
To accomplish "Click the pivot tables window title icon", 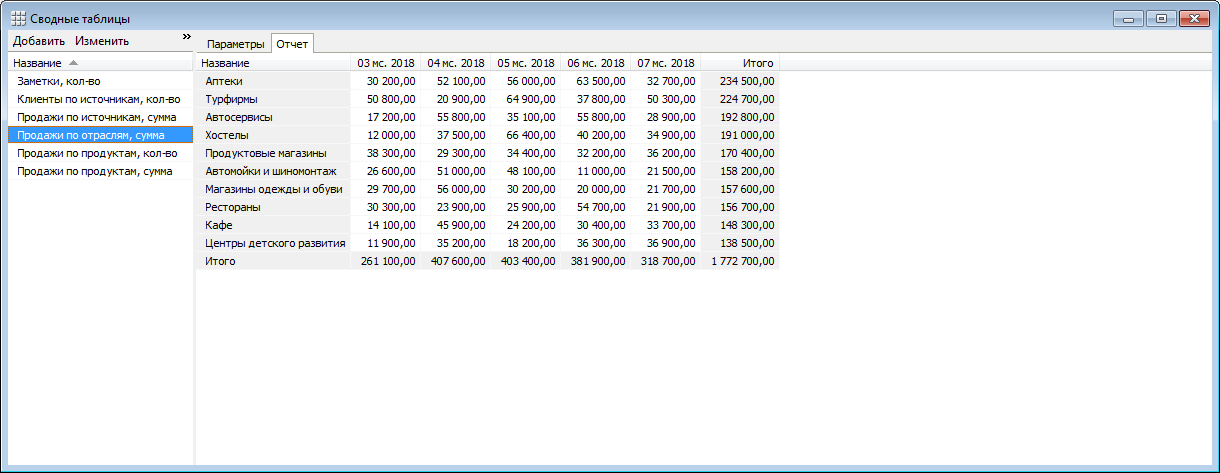I will point(18,19).
